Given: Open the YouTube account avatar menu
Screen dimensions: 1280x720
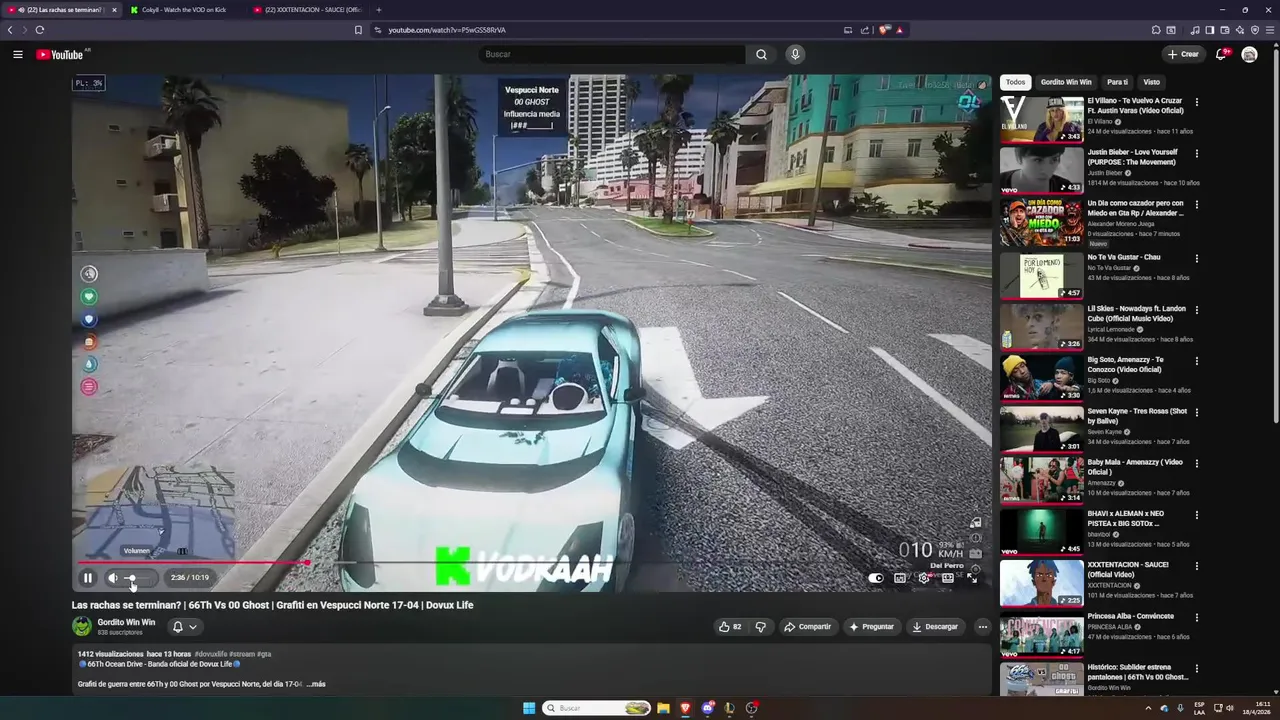Looking at the screenshot, I should click(x=1249, y=54).
